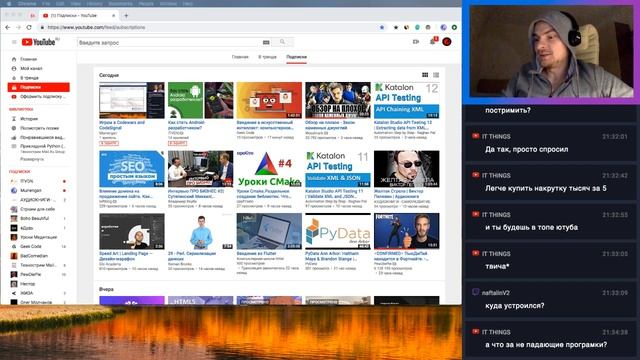This screenshot has width=640, height=360.
Task: Click the virtual keyboard icon in search box
Action: (266, 42)
